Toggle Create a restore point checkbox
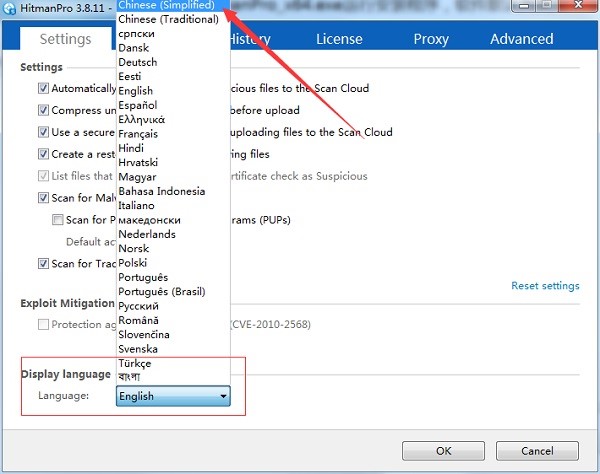This screenshot has width=600, height=474. tap(43, 154)
